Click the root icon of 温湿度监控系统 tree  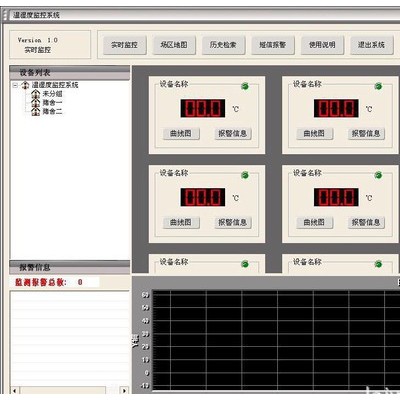click(x=25, y=85)
